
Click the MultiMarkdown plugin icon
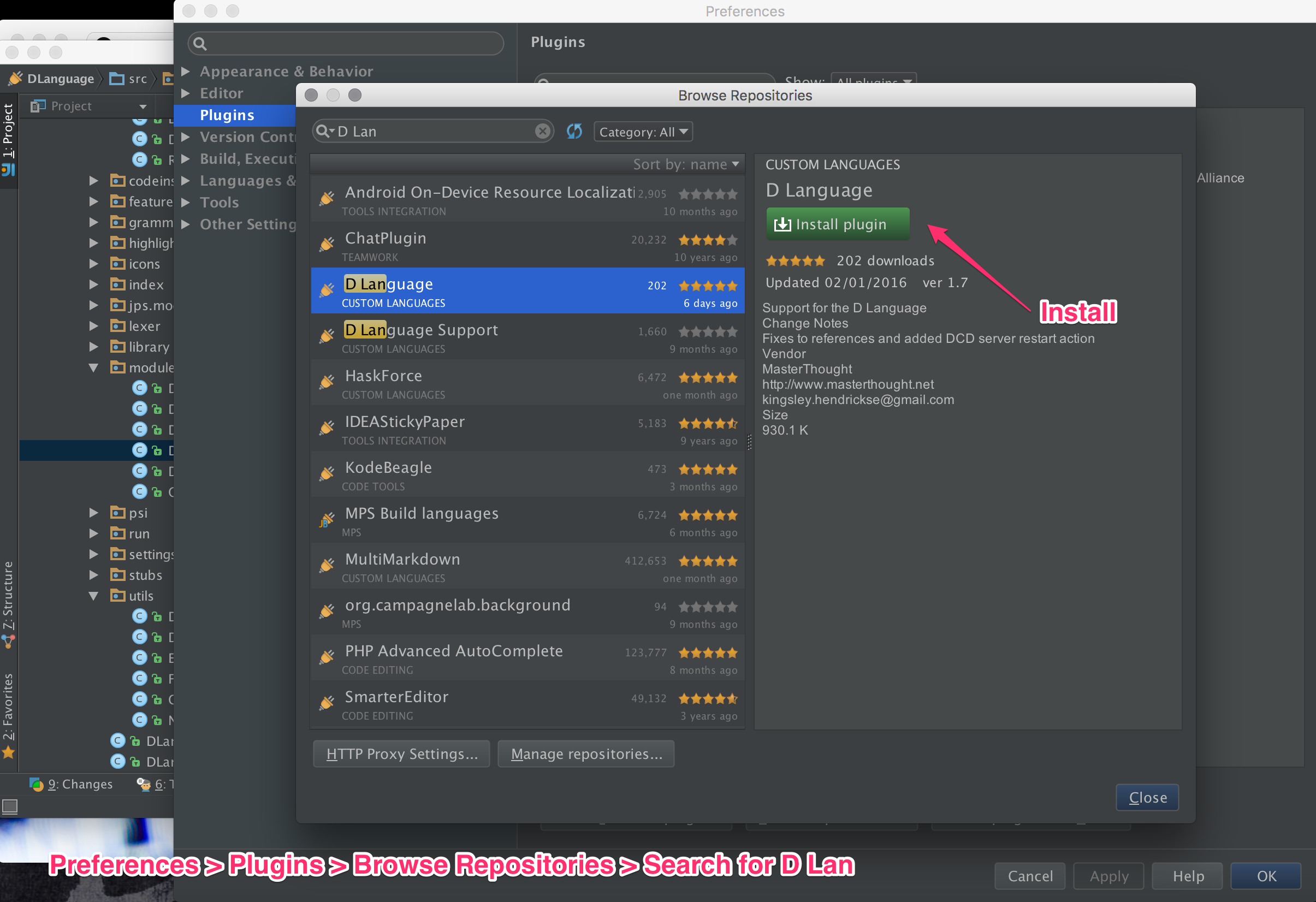327,565
